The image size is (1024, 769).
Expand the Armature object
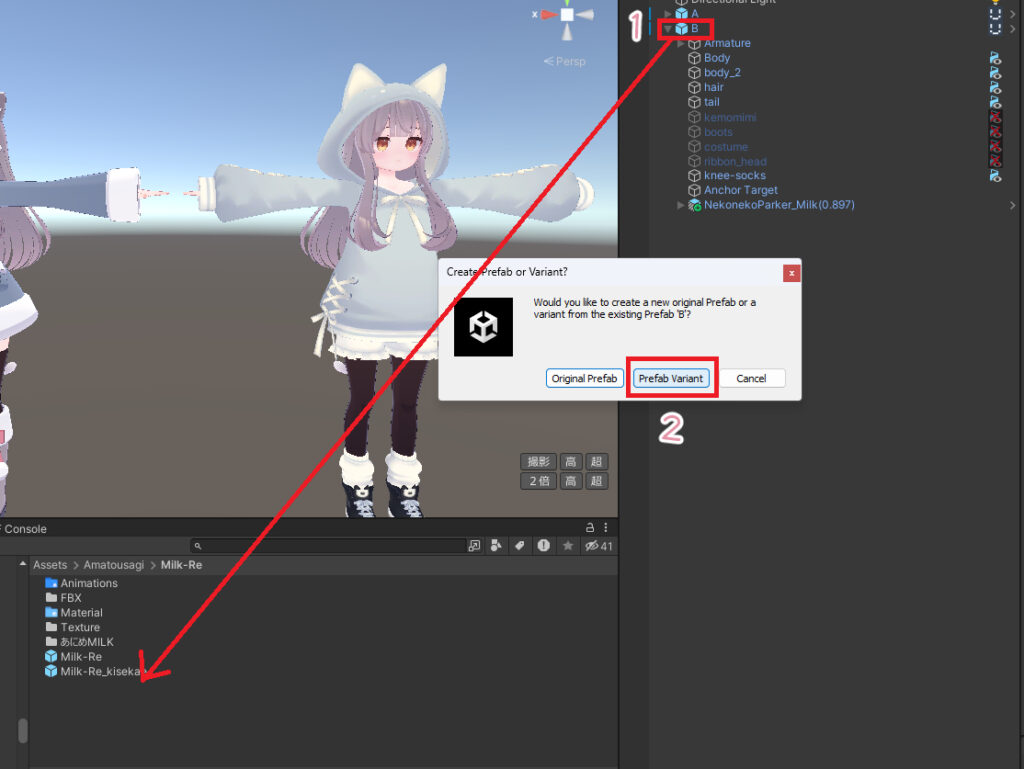(x=680, y=43)
